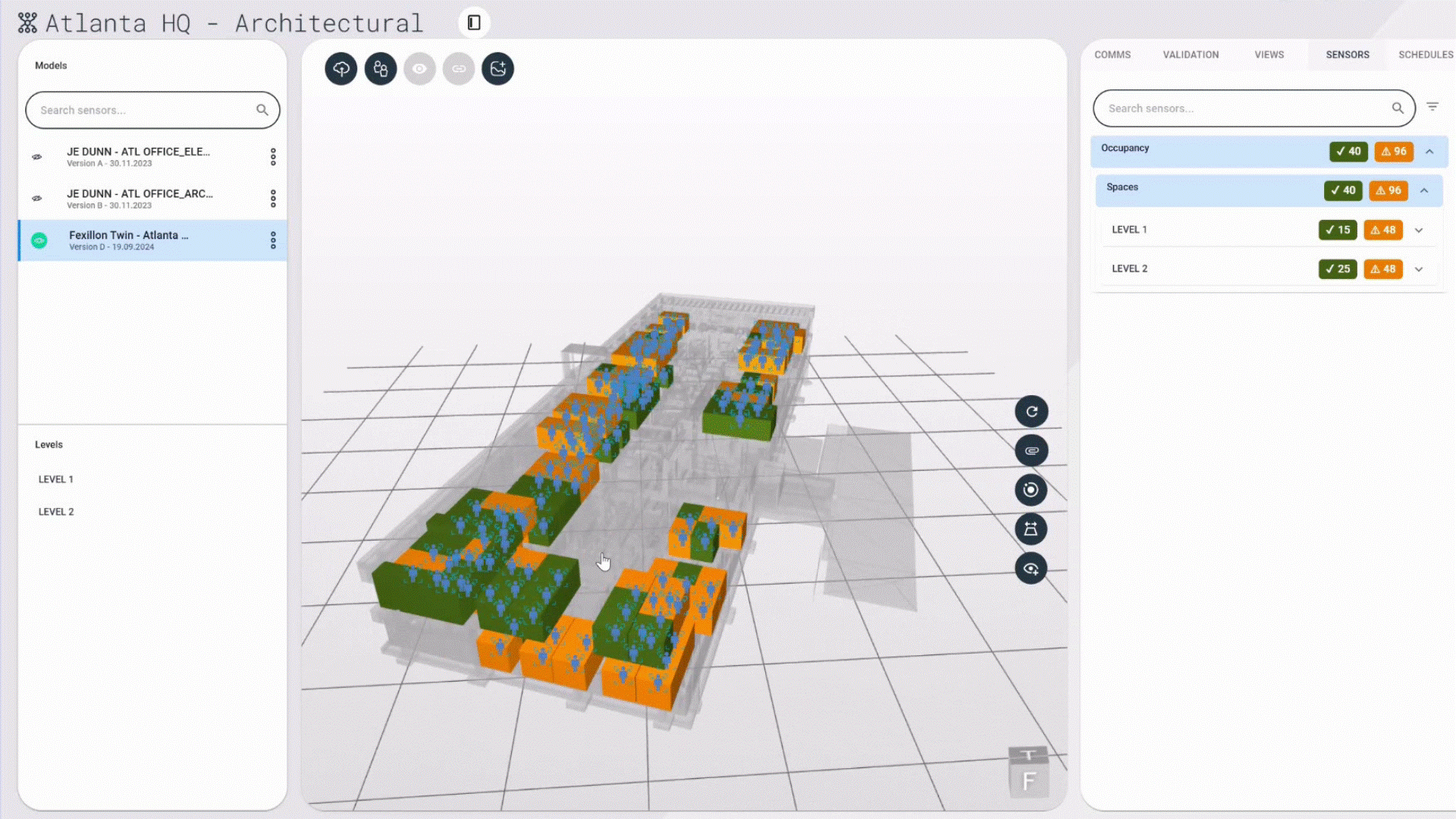
Task: Expand LEVEL 1 in sensors list
Action: [1419, 231]
